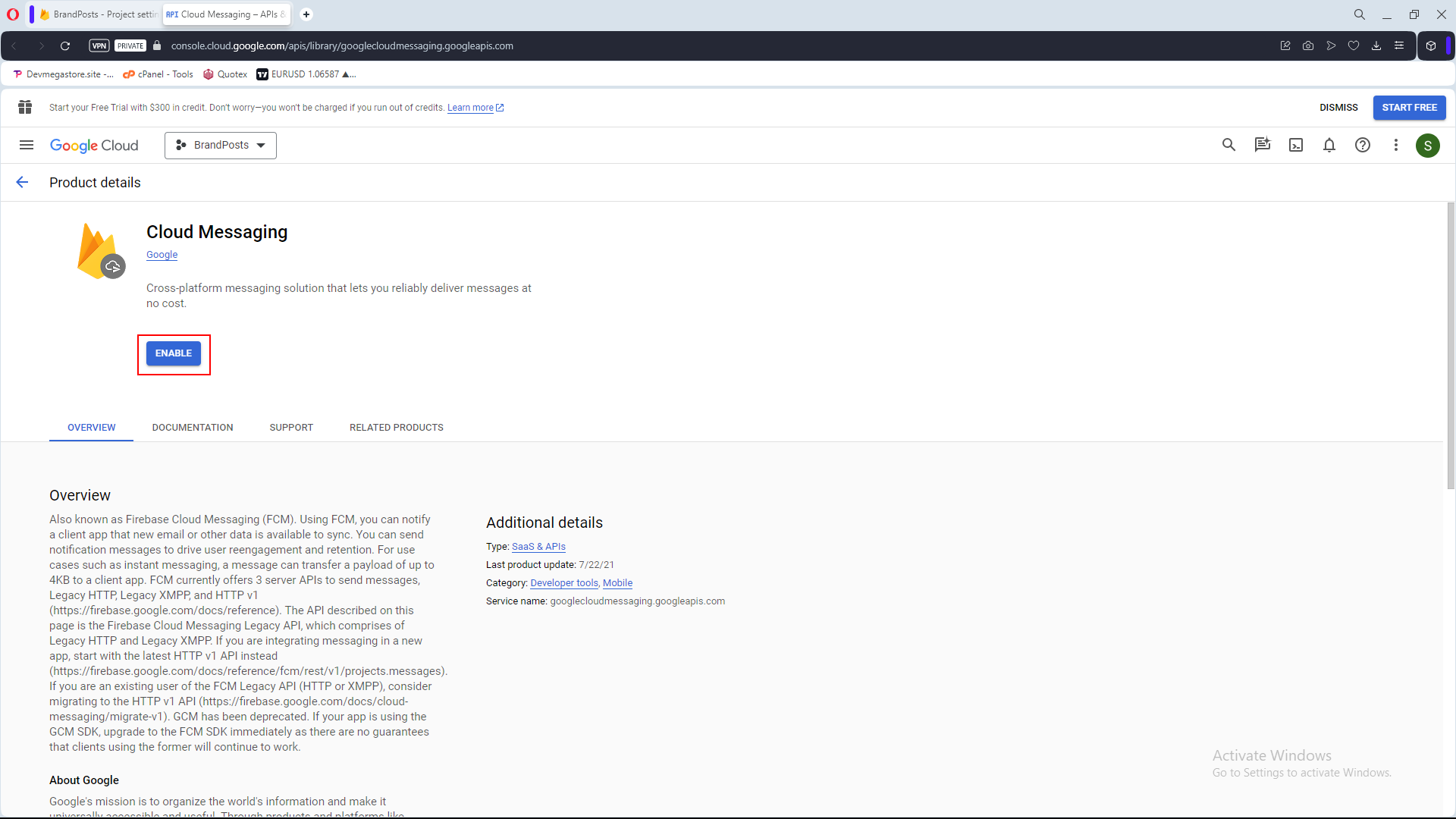The height and width of the screenshot is (819, 1456).
Task: Activate Cloud Shell terminal icon
Action: tap(1296, 145)
